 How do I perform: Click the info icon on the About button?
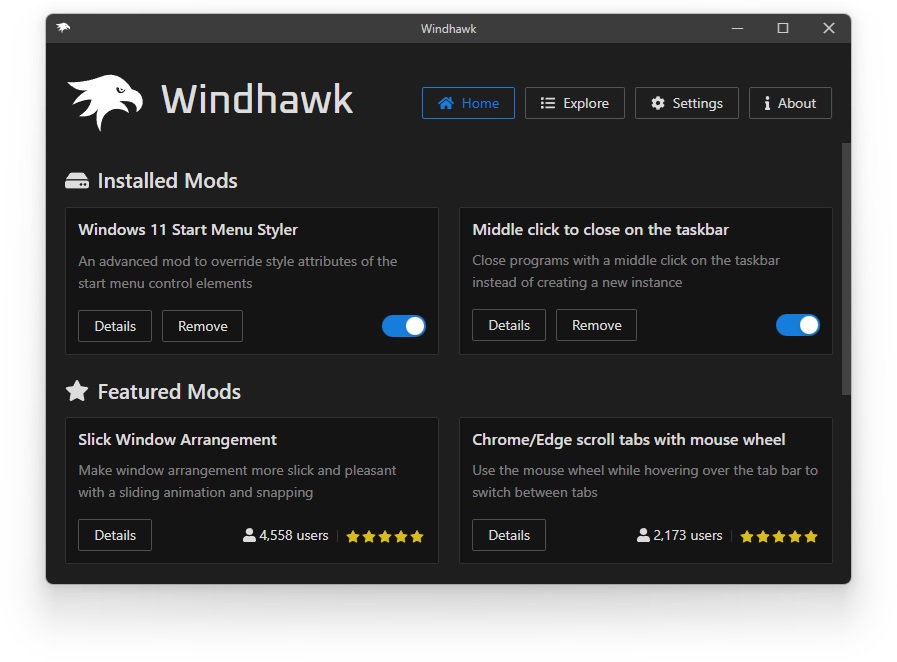(x=766, y=102)
